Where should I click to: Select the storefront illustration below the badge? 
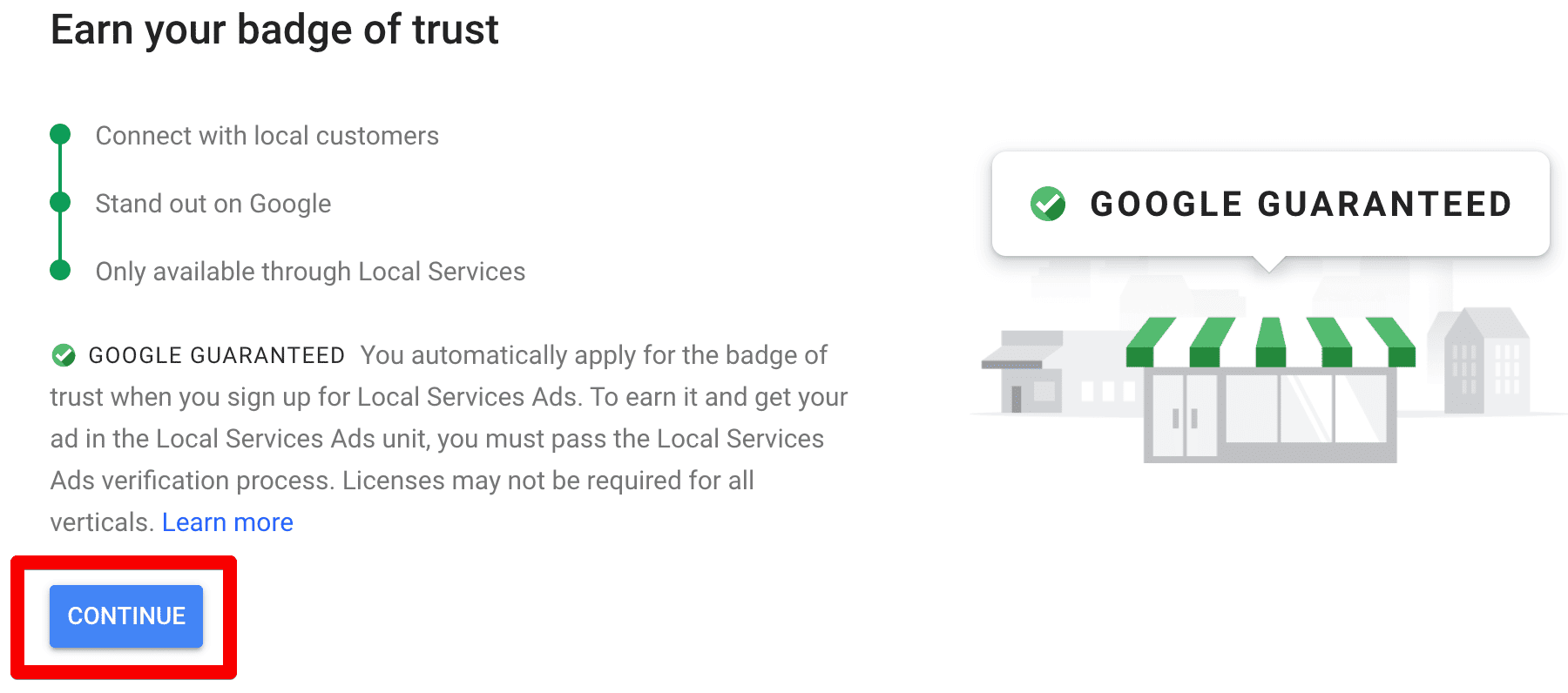(x=1272, y=409)
